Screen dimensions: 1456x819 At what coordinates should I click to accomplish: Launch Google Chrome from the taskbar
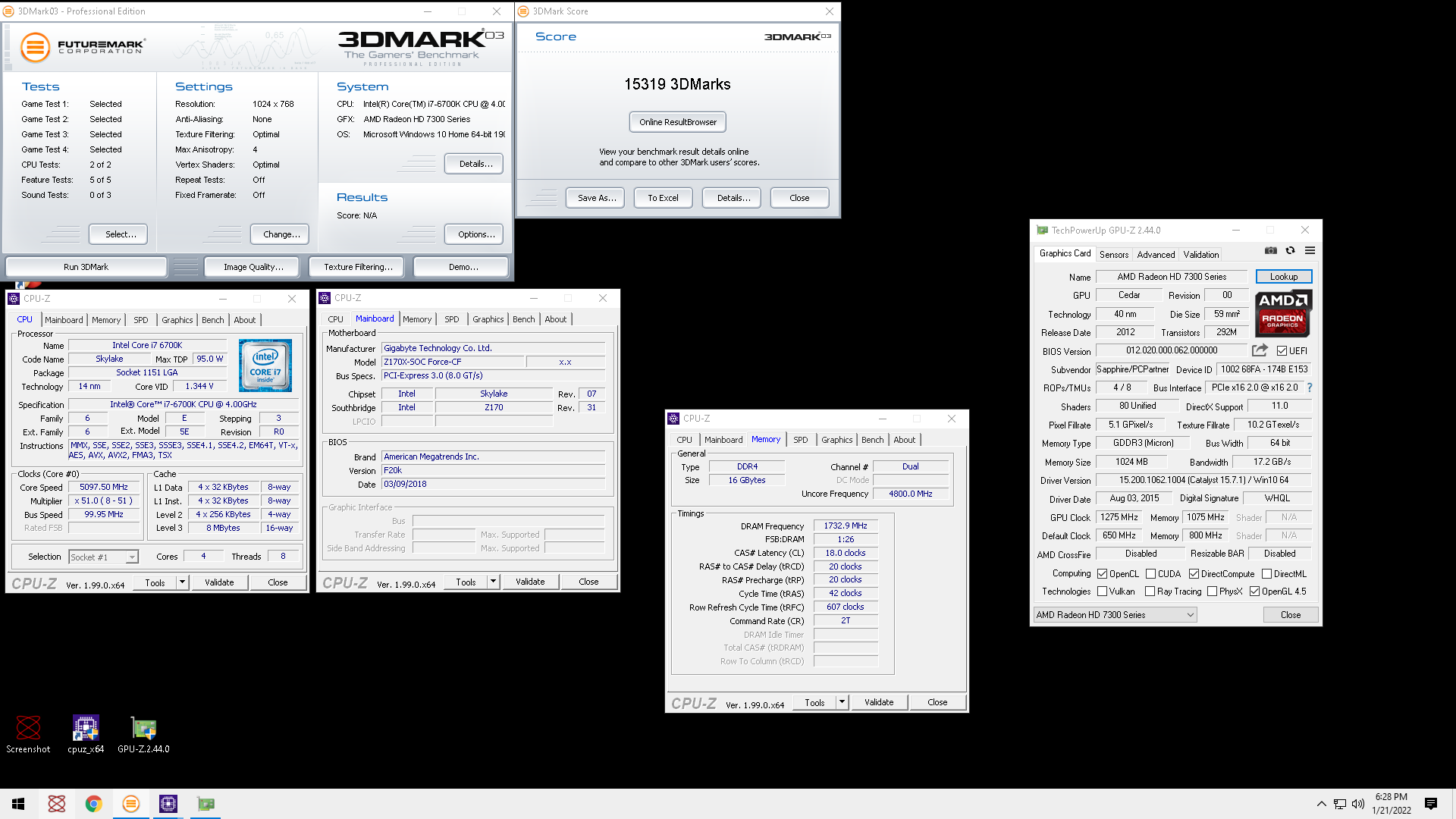tap(93, 804)
